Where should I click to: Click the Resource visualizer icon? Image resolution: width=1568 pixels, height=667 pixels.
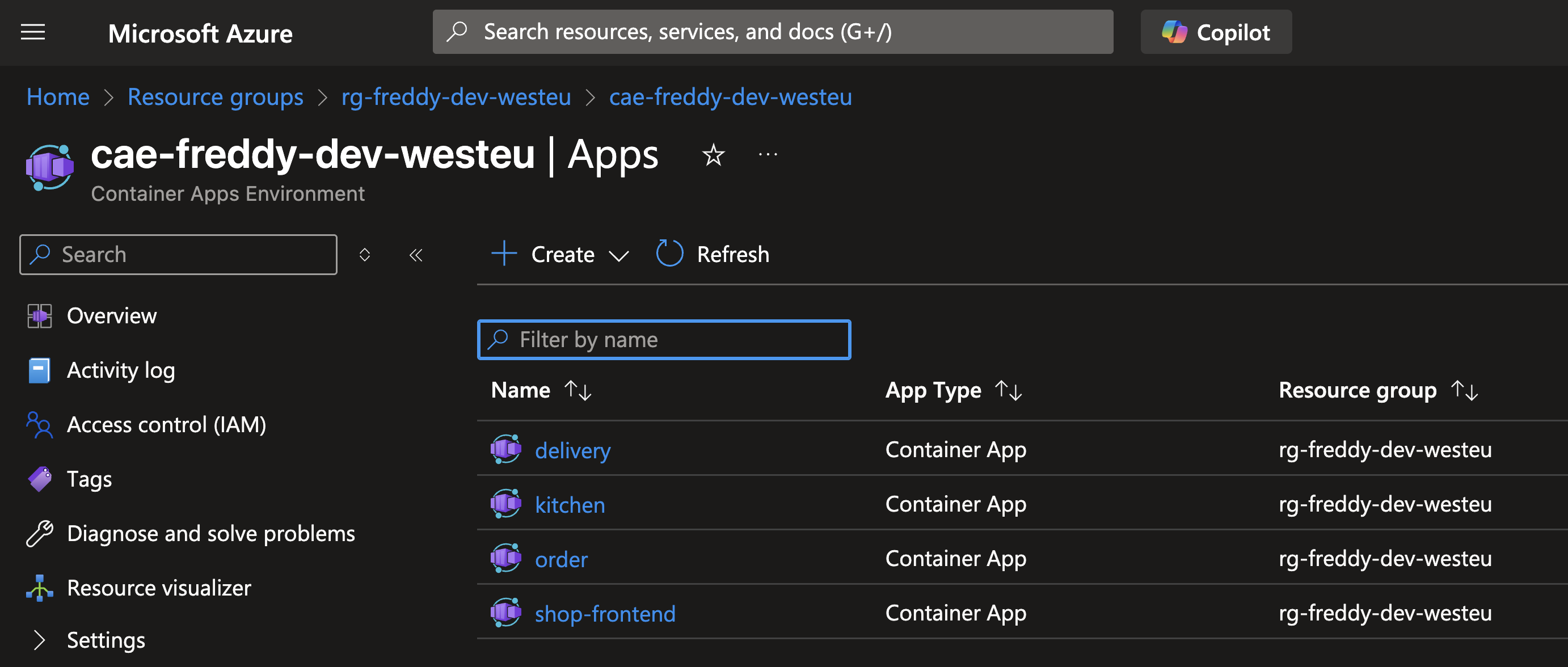pos(40,588)
